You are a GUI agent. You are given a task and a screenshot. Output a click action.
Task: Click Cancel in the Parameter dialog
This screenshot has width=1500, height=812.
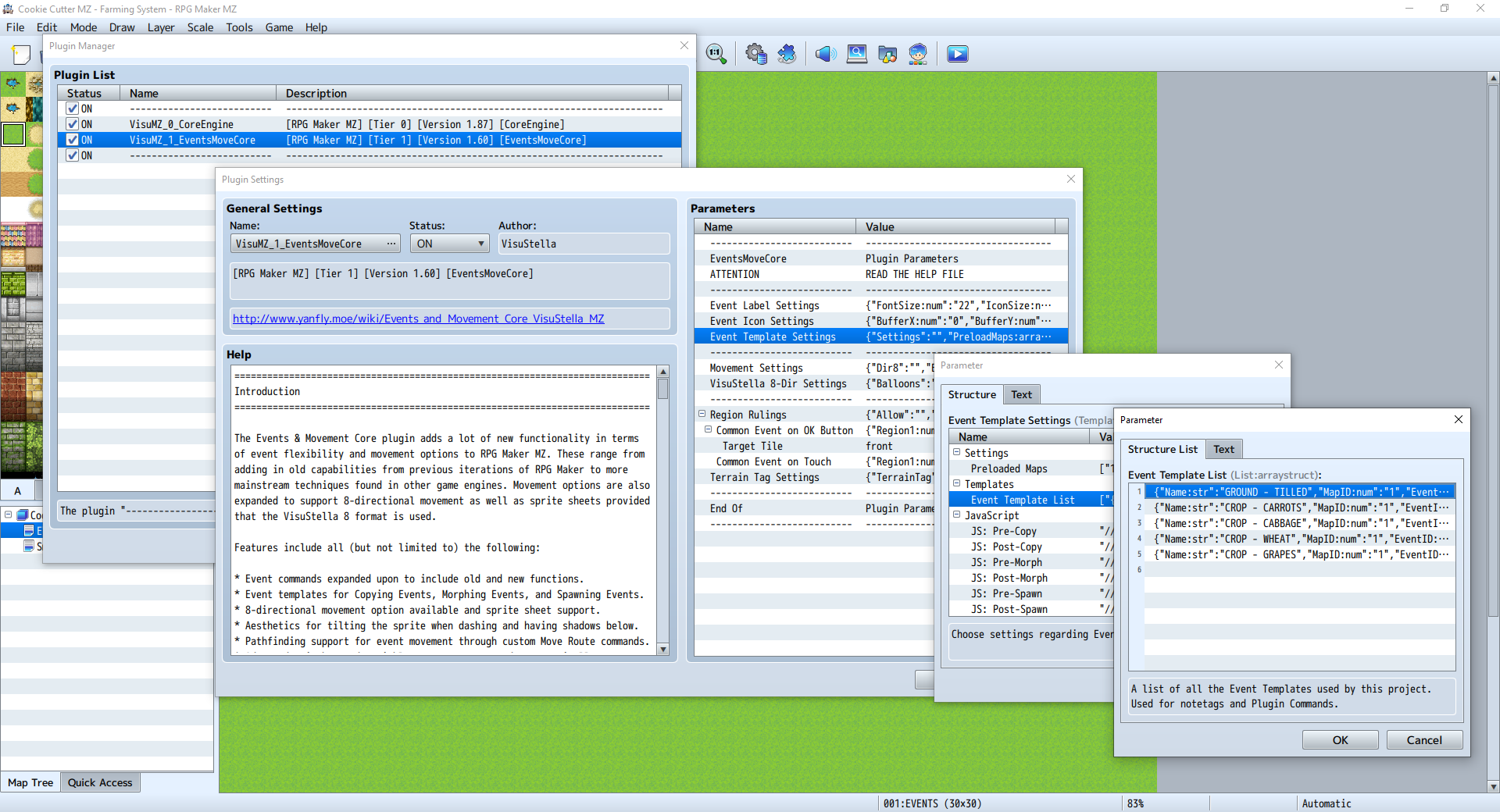(1424, 740)
